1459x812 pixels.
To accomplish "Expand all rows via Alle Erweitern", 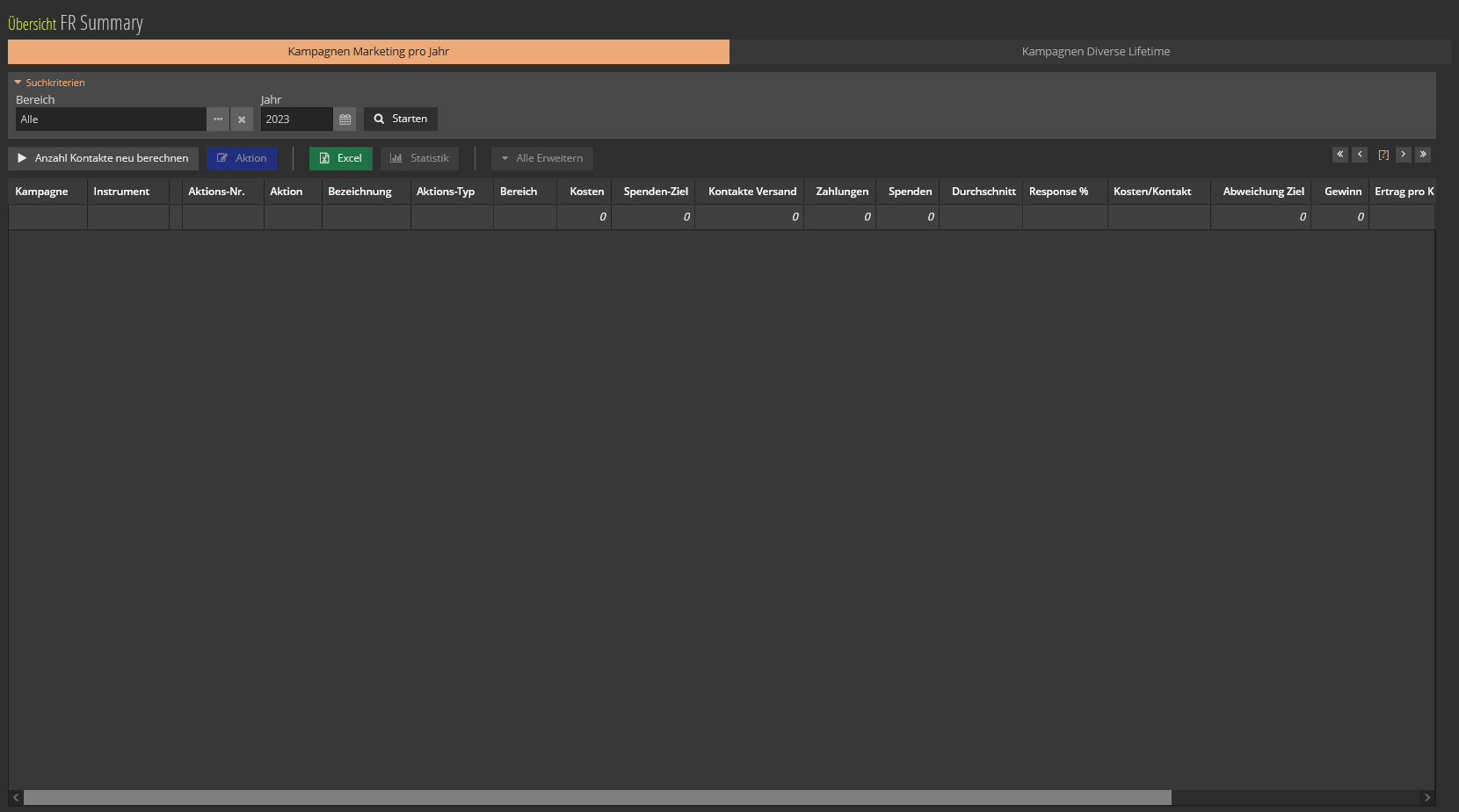I will 541,158.
